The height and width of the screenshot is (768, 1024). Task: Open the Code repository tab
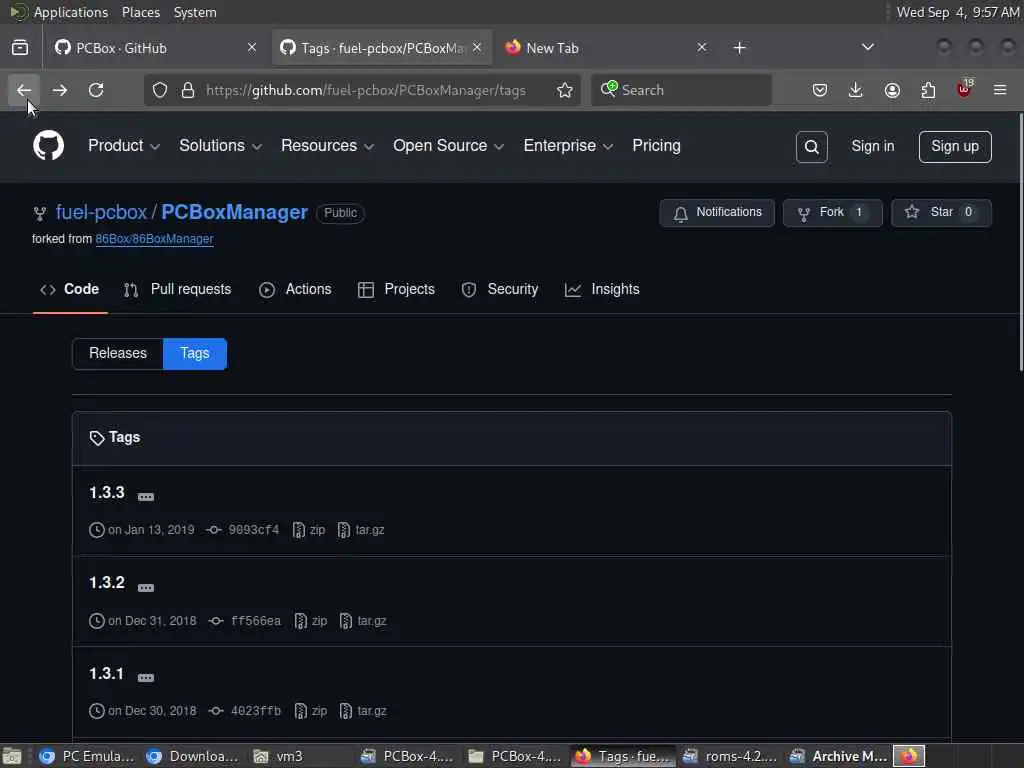pyautogui.click(x=70, y=289)
